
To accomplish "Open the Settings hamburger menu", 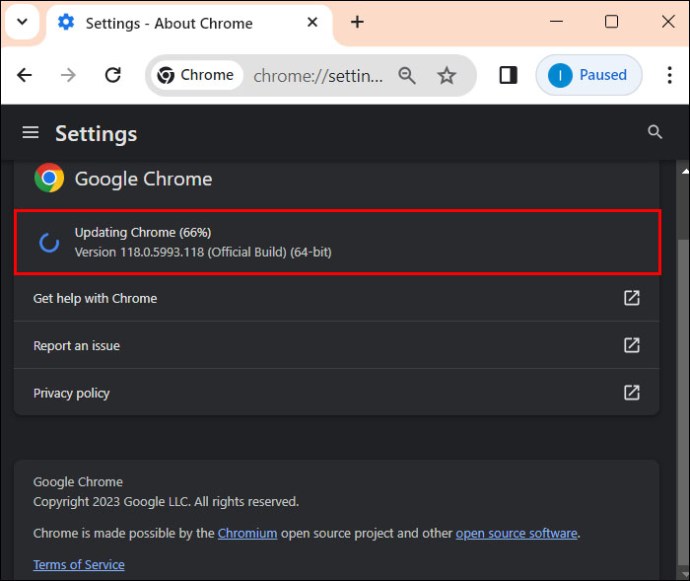I will point(31,133).
